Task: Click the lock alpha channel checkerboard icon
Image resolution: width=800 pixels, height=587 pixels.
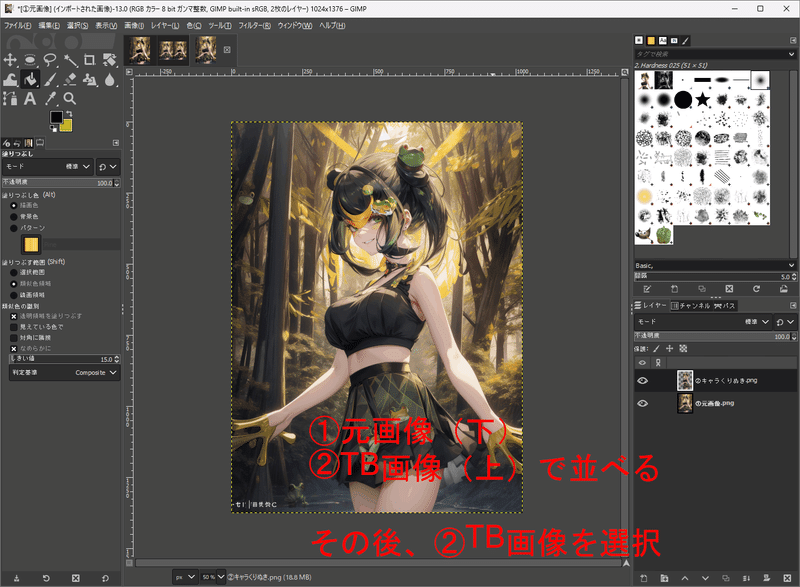Action: 683,349
